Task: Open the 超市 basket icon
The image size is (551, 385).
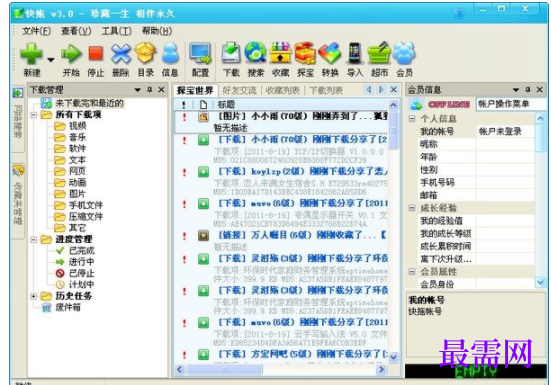Action: tap(379, 53)
